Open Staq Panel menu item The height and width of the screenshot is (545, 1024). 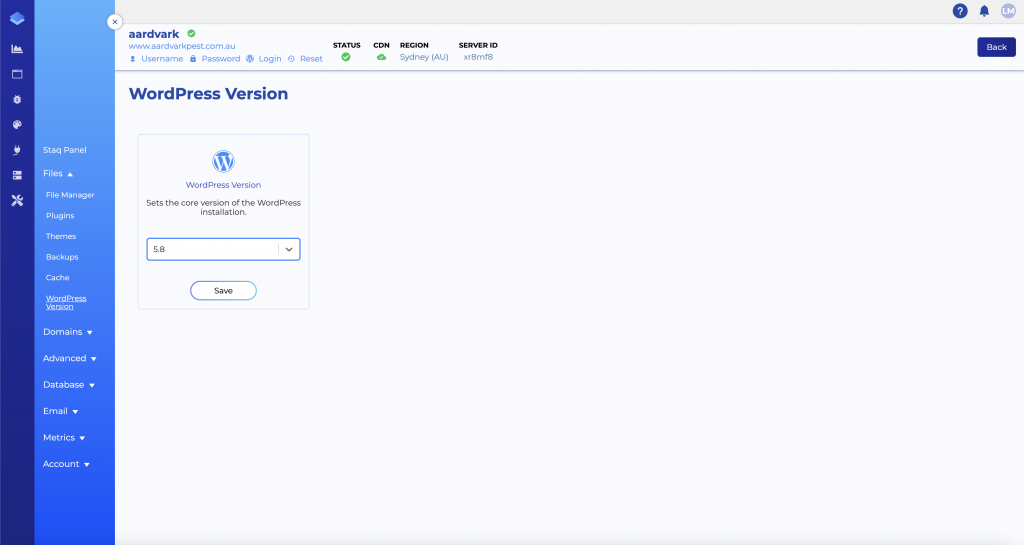click(x=65, y=150)
